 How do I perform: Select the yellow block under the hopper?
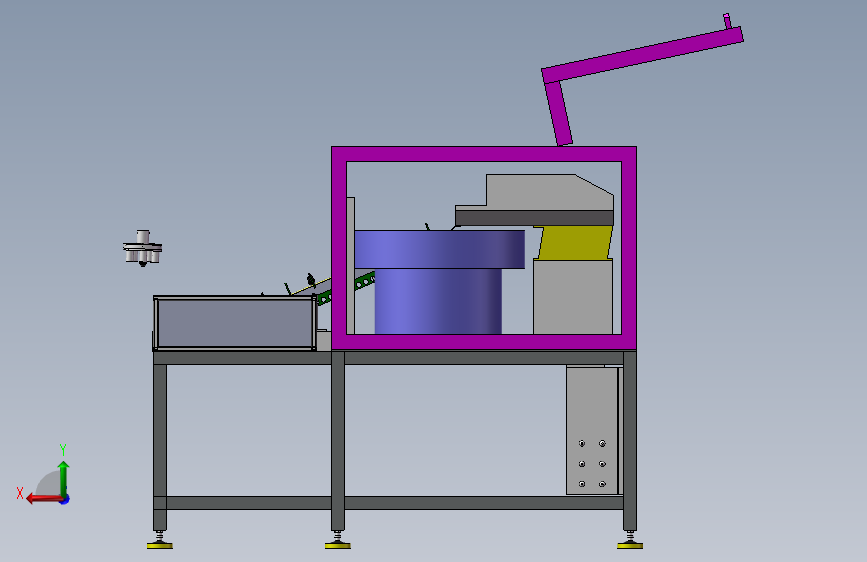tap(575, 242)
